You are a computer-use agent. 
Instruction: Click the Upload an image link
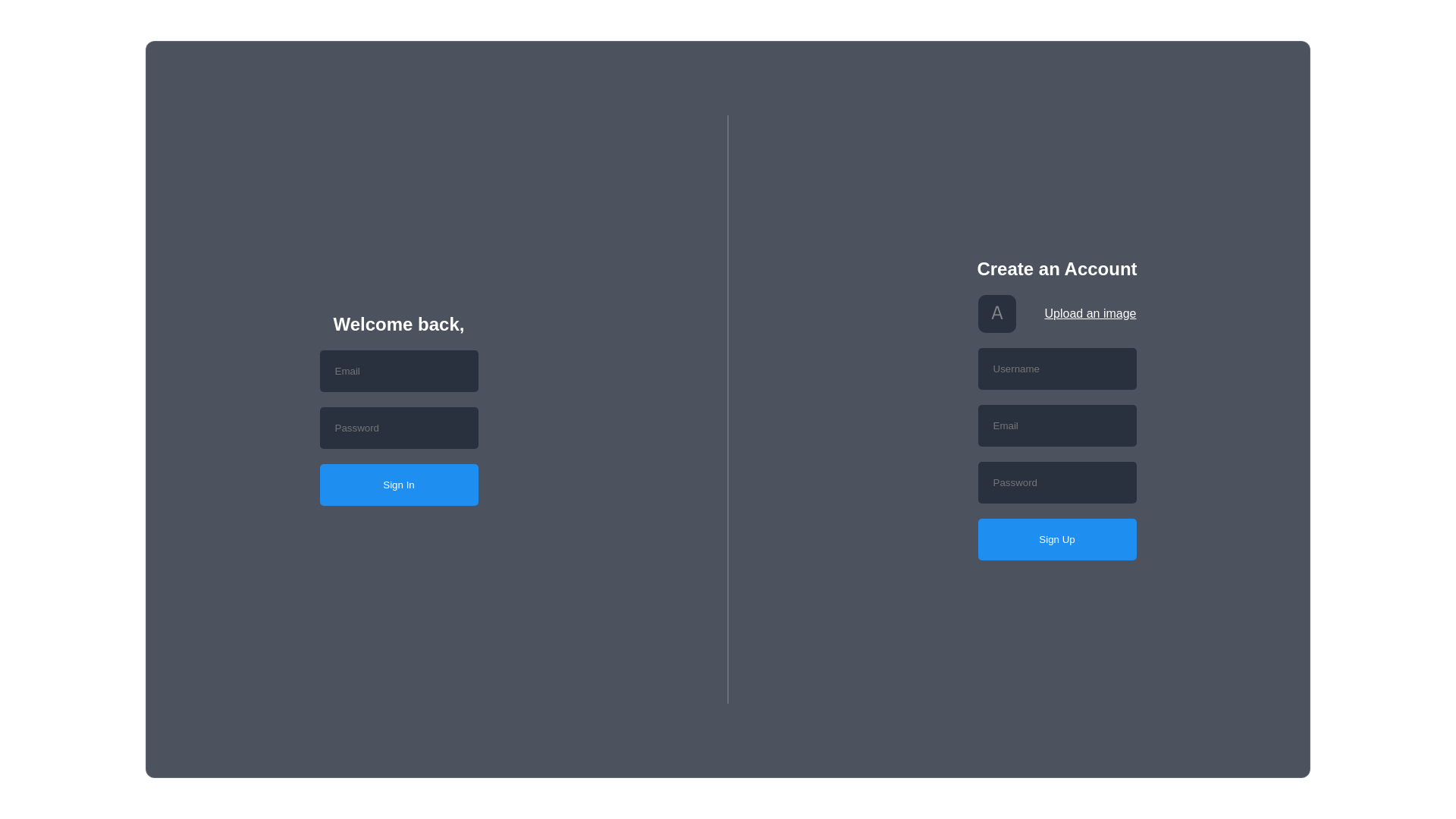(x=1090, y=313)
